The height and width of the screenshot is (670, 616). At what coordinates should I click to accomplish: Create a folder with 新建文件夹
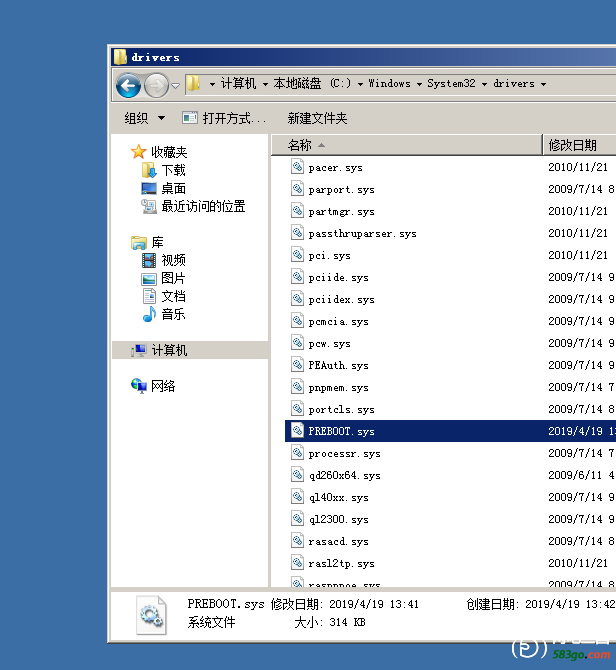317,118
